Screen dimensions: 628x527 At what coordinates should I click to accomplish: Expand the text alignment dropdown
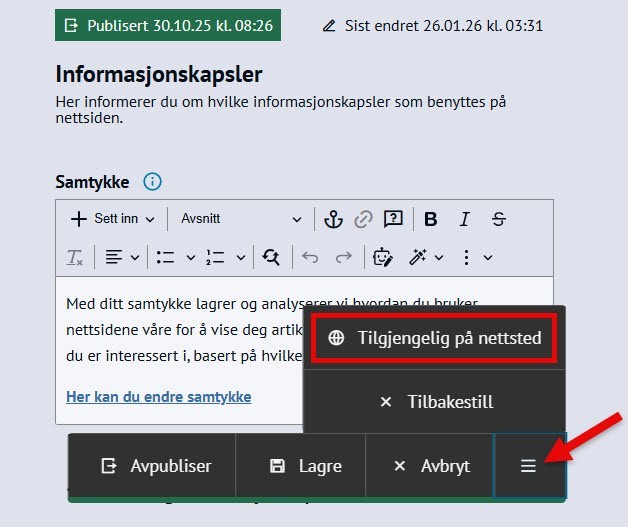pyautogui.click(x=122, y=257)
